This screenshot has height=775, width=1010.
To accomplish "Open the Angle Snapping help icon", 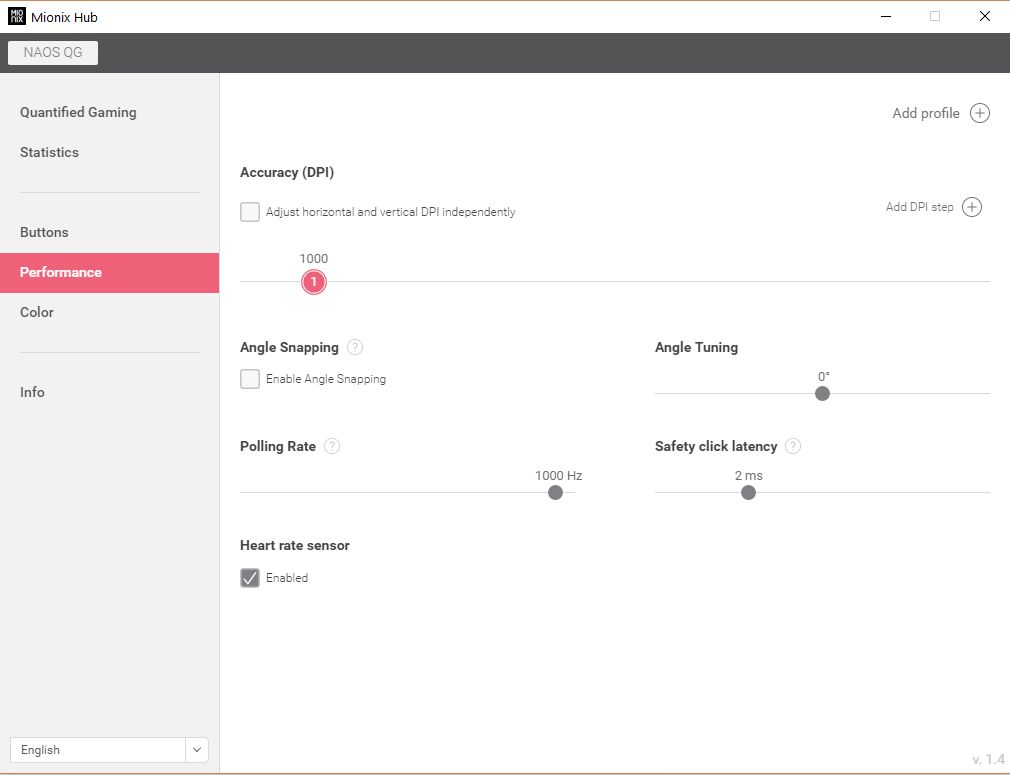I will [x=355, y=347].
